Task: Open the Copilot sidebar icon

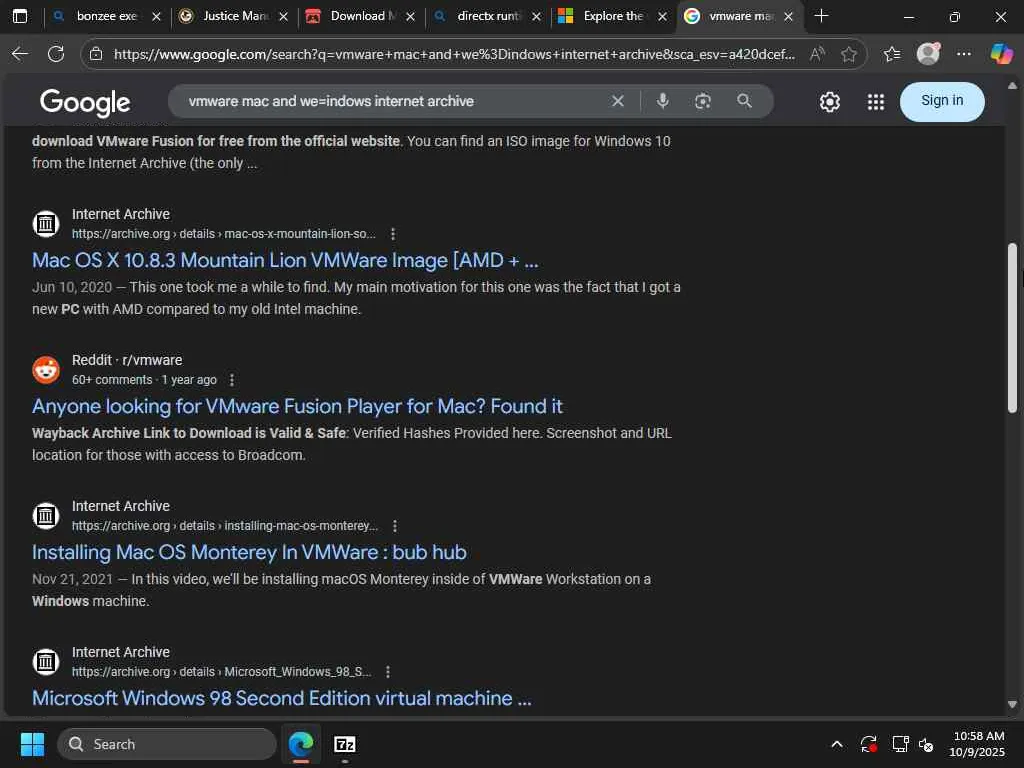Action: coord(1000,54)
